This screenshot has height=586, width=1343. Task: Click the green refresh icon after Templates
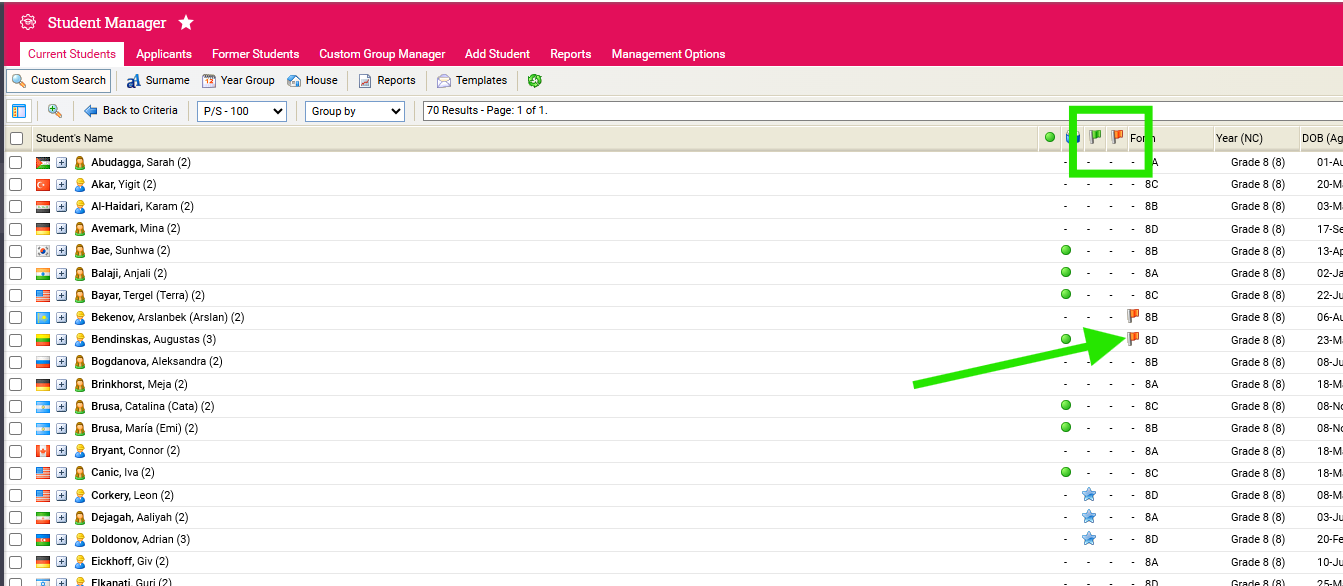click(x=535, y=81)
